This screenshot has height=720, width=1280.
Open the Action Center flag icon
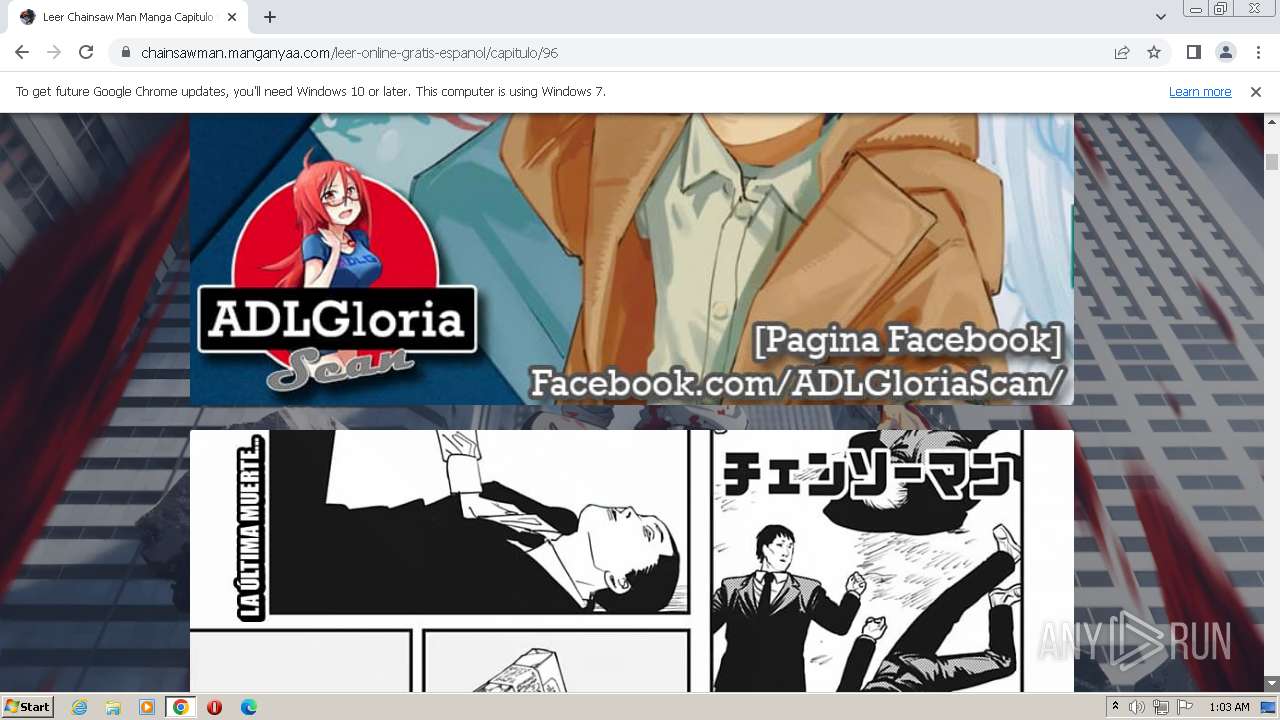(x=1185, y=707)
